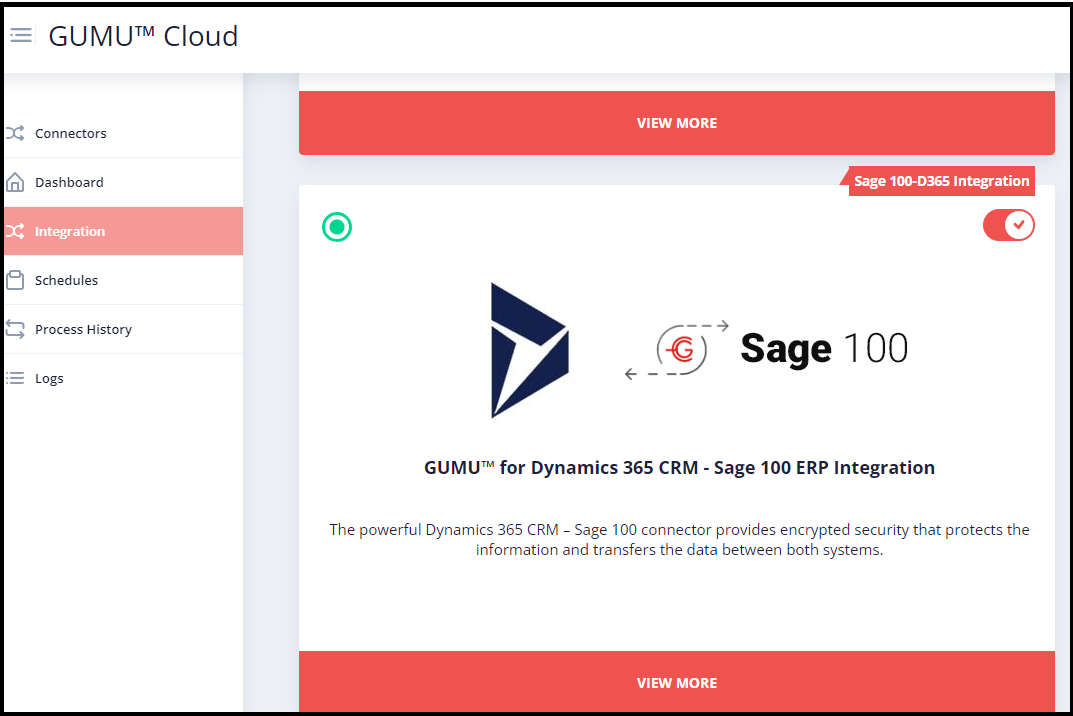Screen dimensions: 1073x716
Task: Click the Process History arrows icon
Action: click(x=16, y=328)
